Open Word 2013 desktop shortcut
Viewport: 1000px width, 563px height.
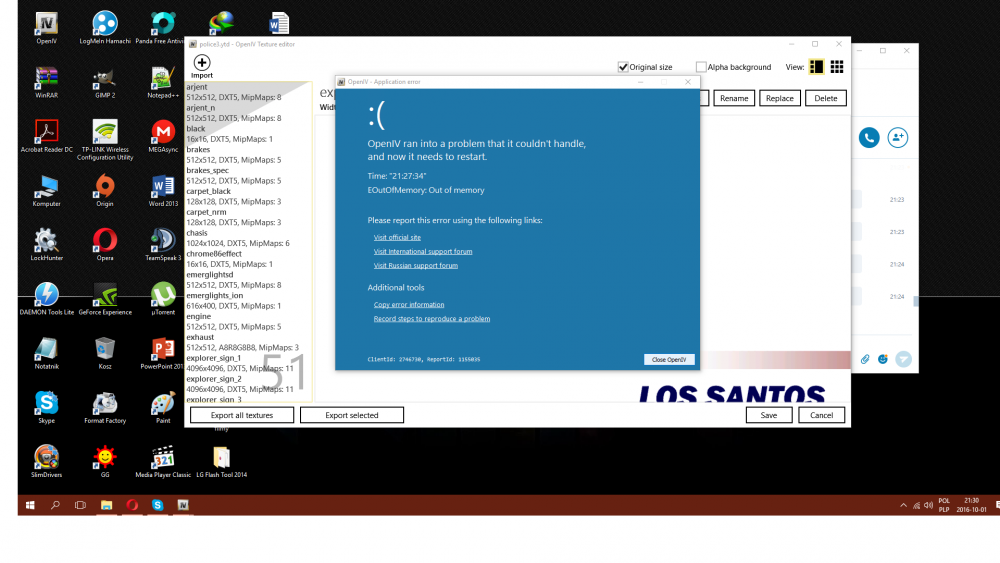point(163,191)
